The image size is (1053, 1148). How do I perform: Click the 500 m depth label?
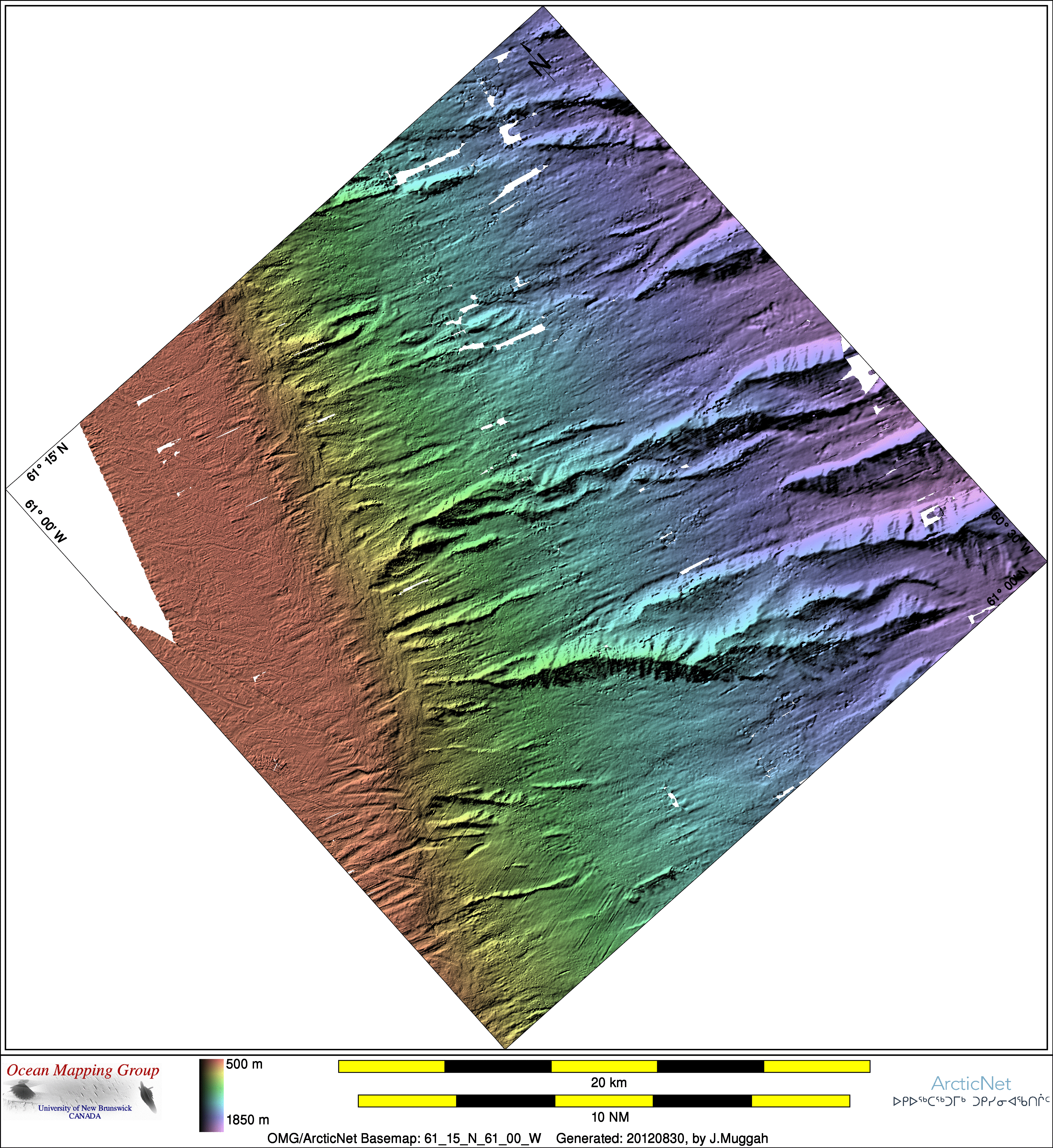pyautogui.click(x=244, y=1064)
